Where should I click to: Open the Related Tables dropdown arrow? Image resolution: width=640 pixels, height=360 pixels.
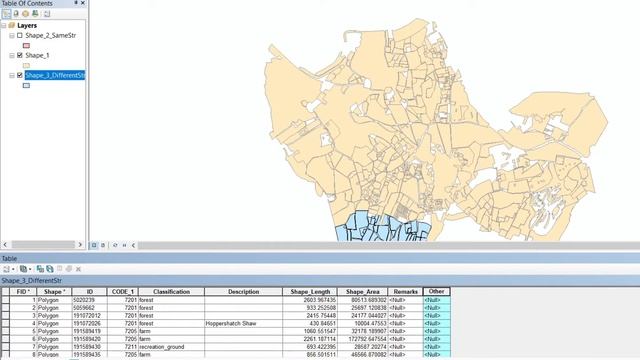30,269
